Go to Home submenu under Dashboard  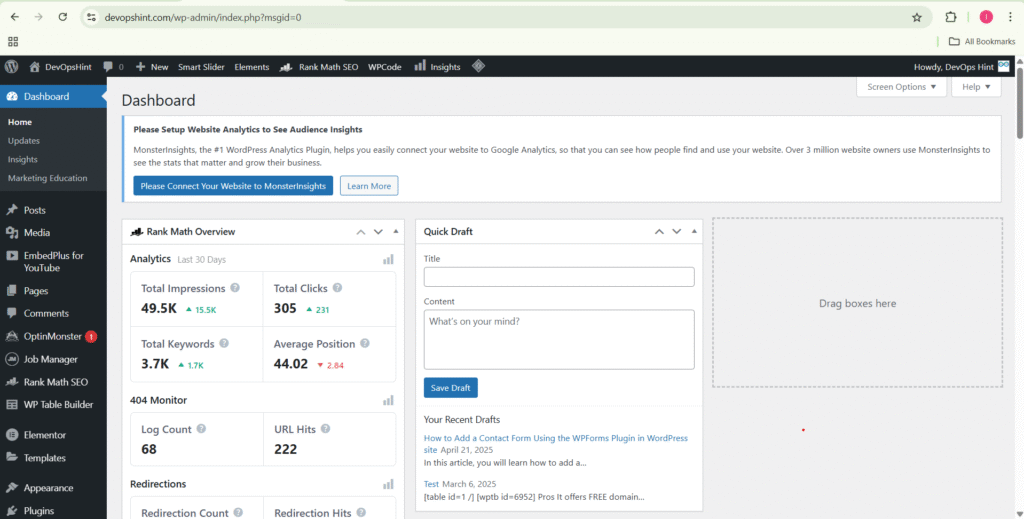point(20,122)
